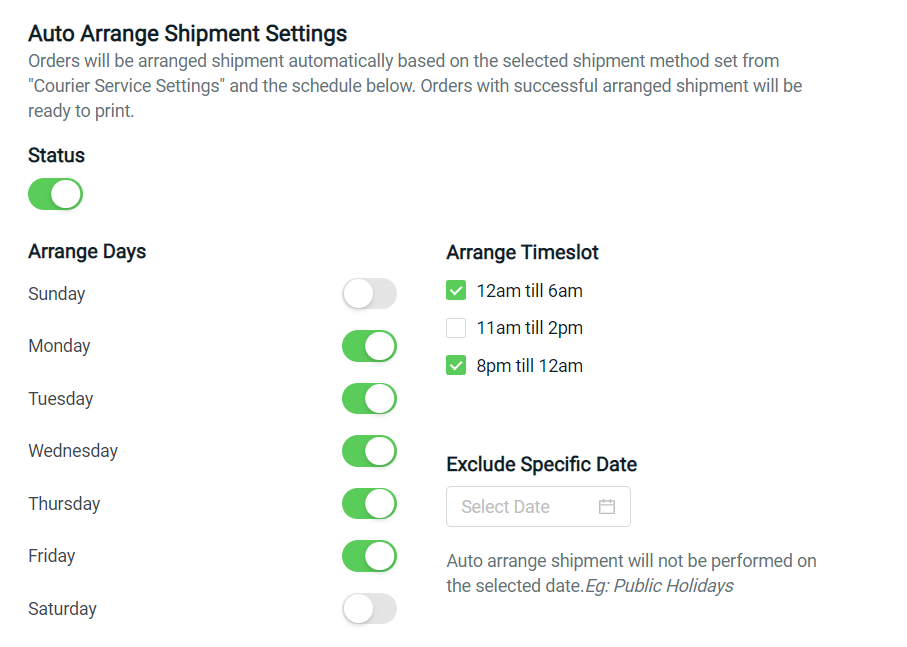Disable auto arrange for Tuesday

pos(369,399)
